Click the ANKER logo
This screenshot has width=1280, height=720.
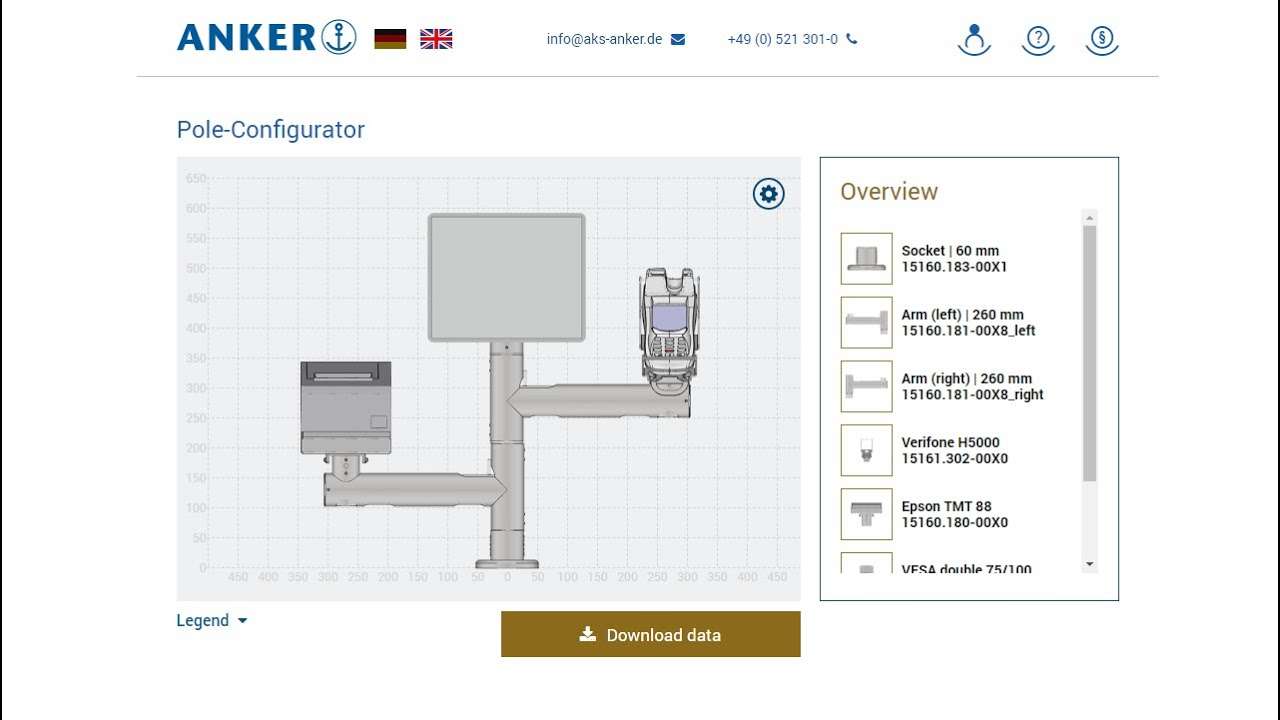(266, 38)
